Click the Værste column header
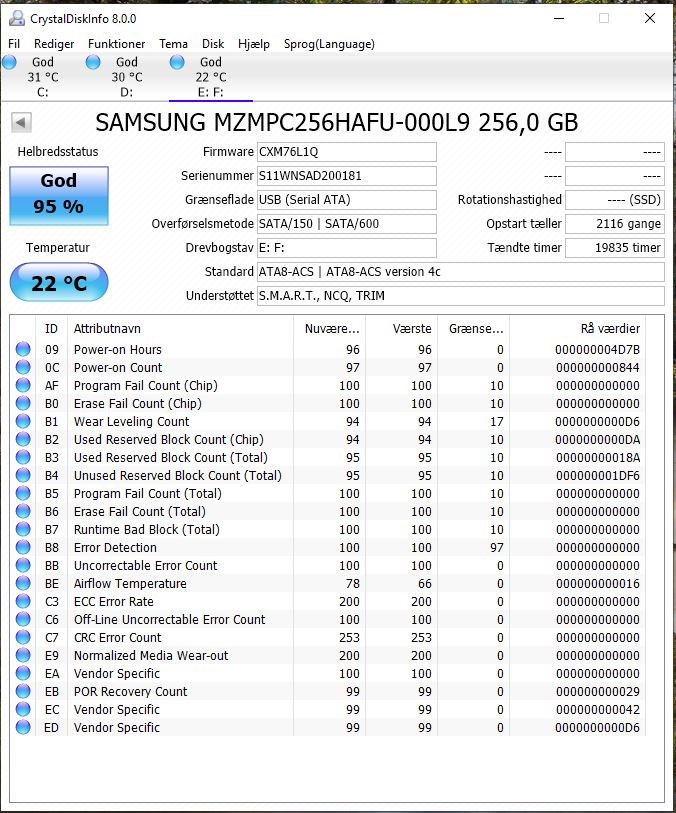 [402, 328]
